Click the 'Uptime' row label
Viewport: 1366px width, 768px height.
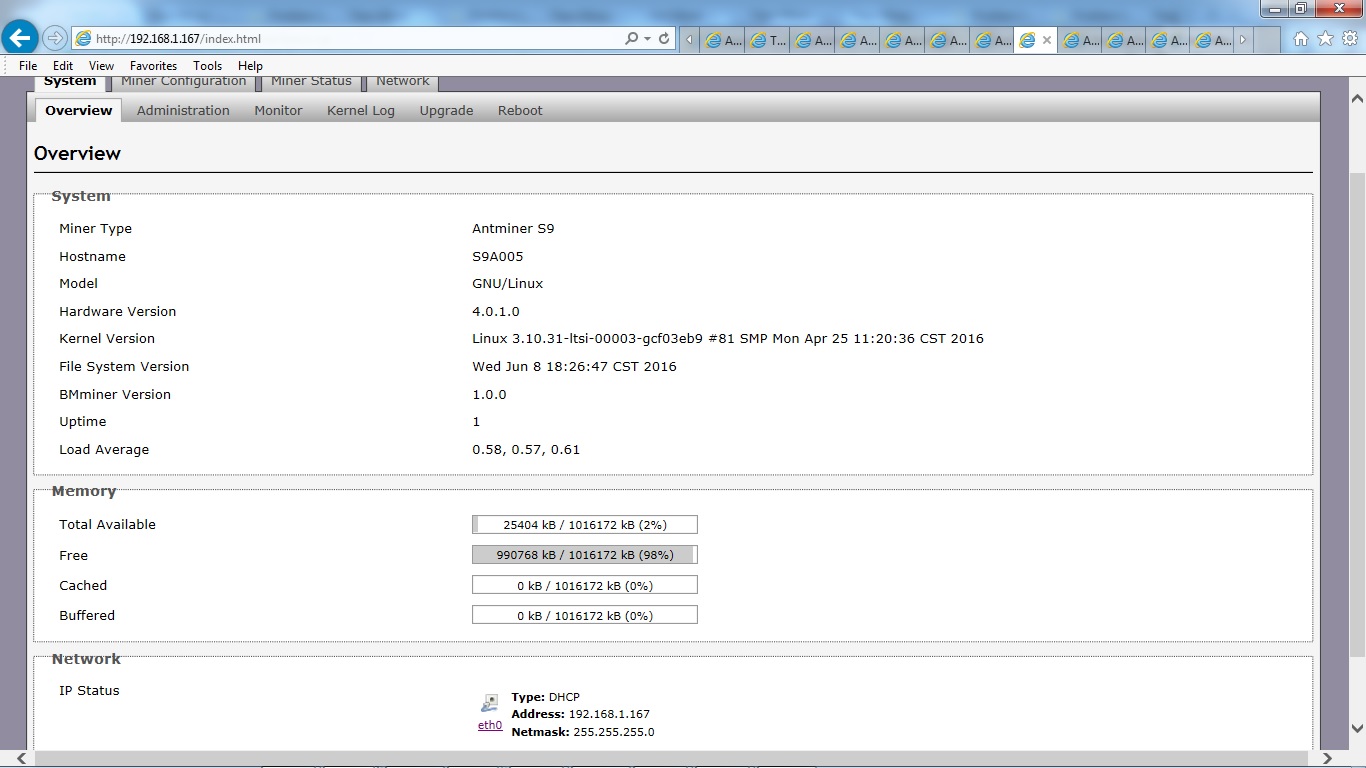(x=83, y=422)
